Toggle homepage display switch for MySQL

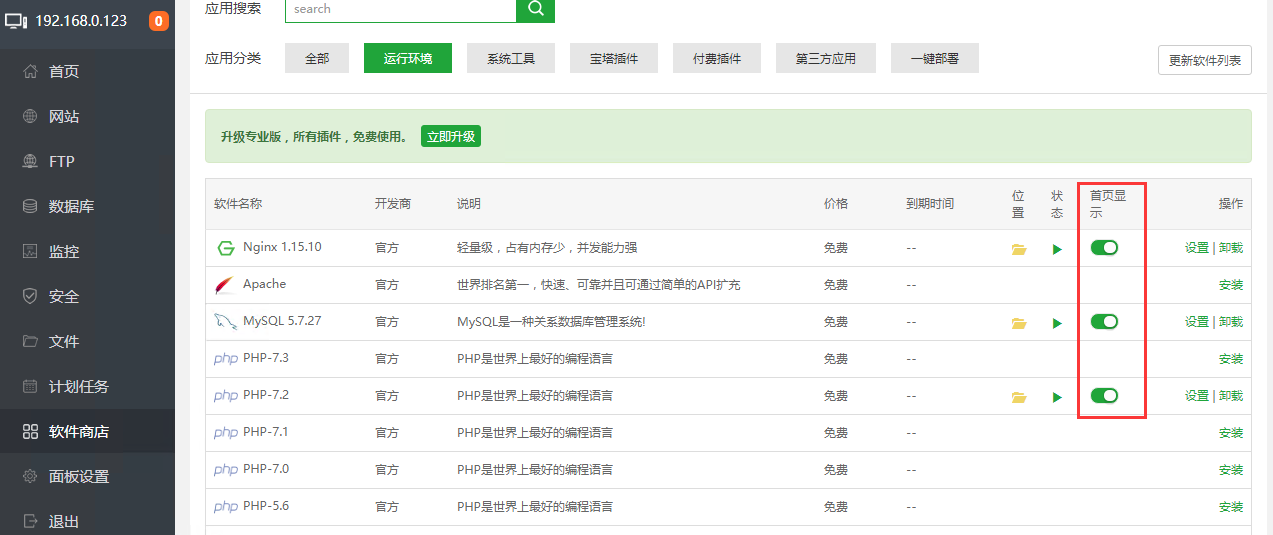[x=1104, y=321]
